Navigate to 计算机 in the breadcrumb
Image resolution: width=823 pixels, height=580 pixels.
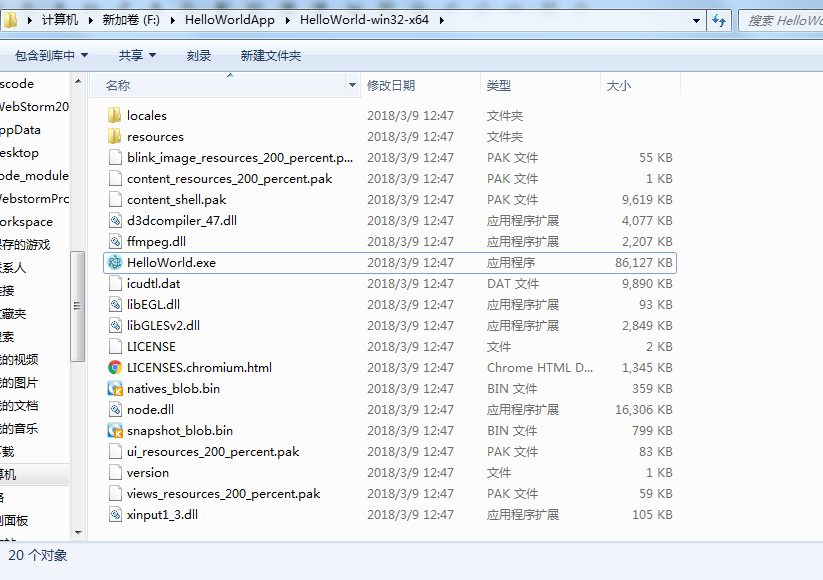pyautogui.click(x=60, y=20)
